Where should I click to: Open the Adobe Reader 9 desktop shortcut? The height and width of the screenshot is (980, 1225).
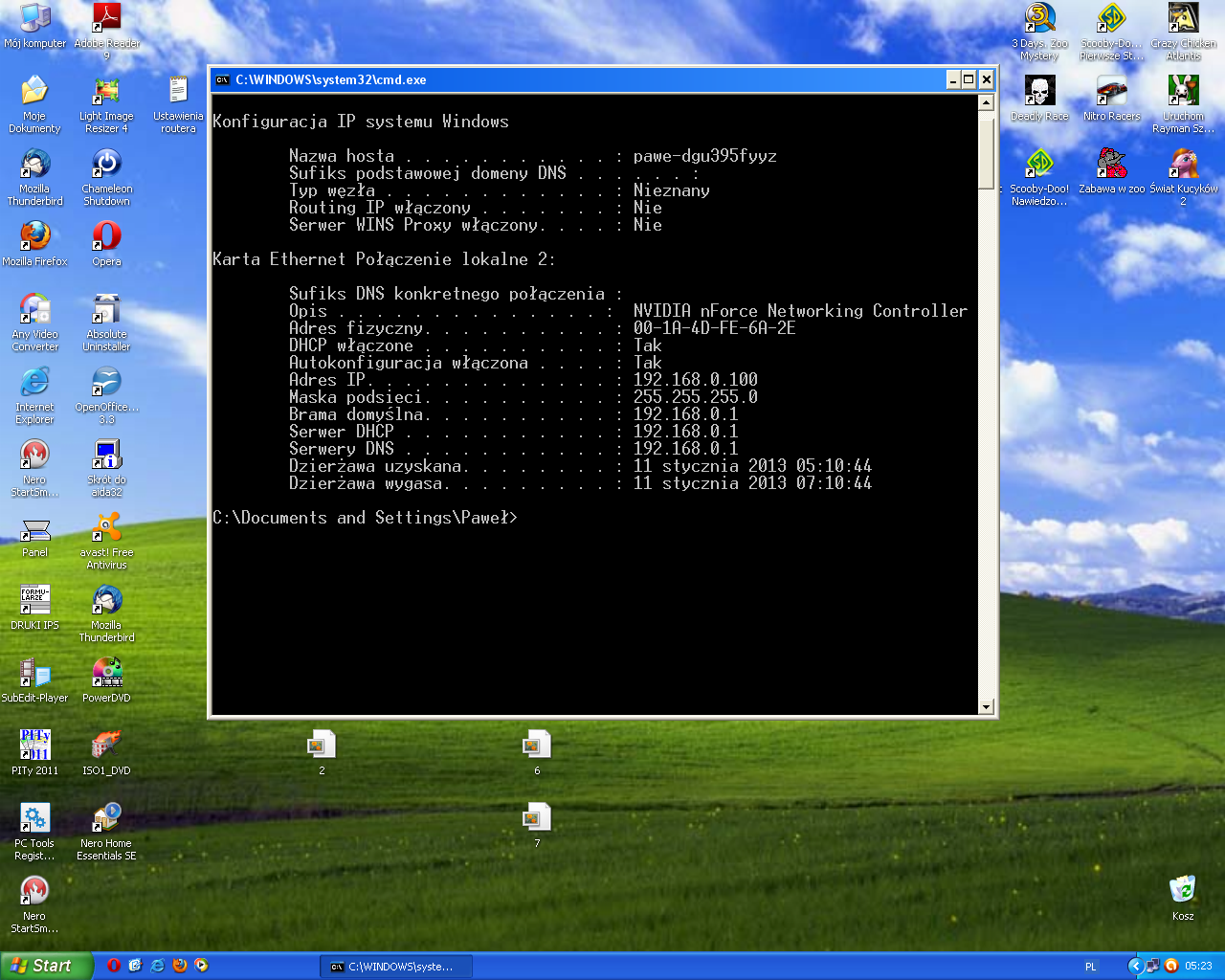106,18
